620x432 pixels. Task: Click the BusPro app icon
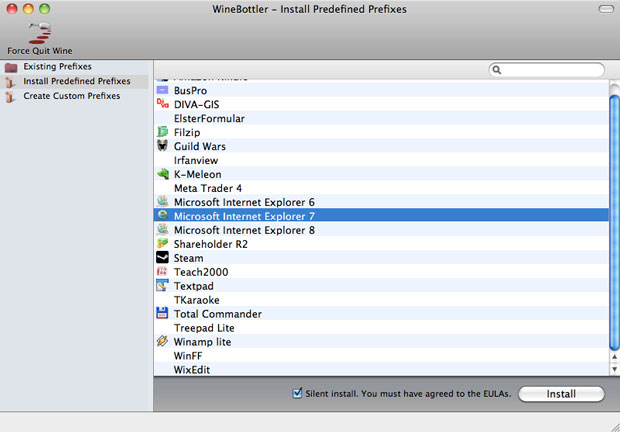[x=163, y=90]
